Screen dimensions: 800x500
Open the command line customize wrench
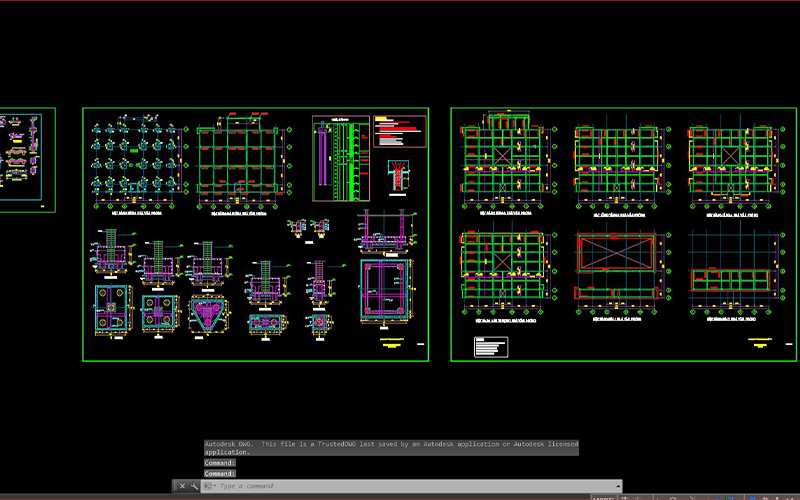click(x=194, y=486)
